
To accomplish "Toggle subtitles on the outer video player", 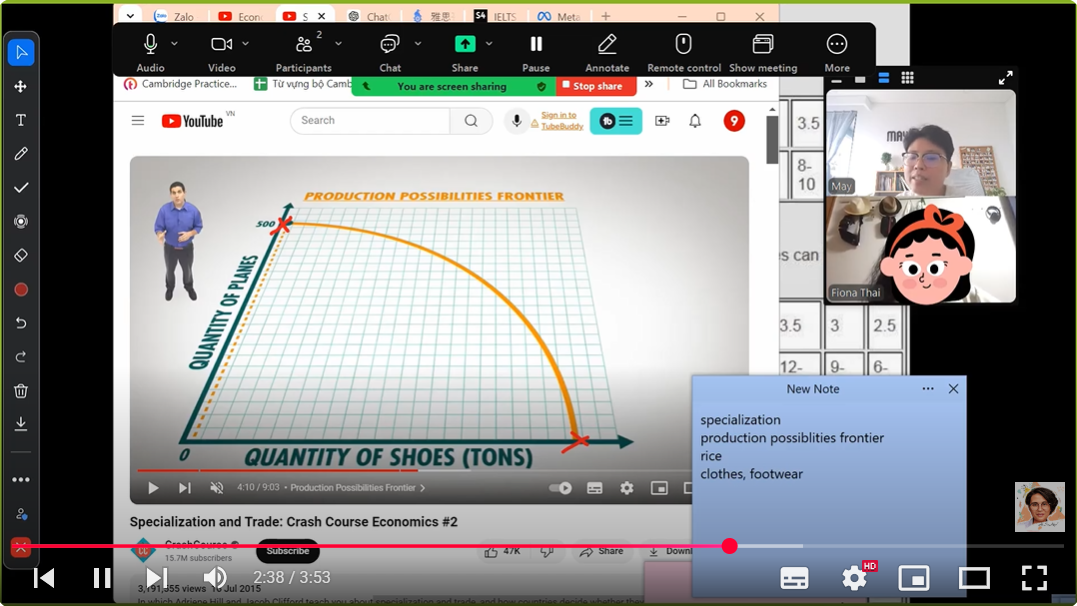I will [x=795, y=579].
